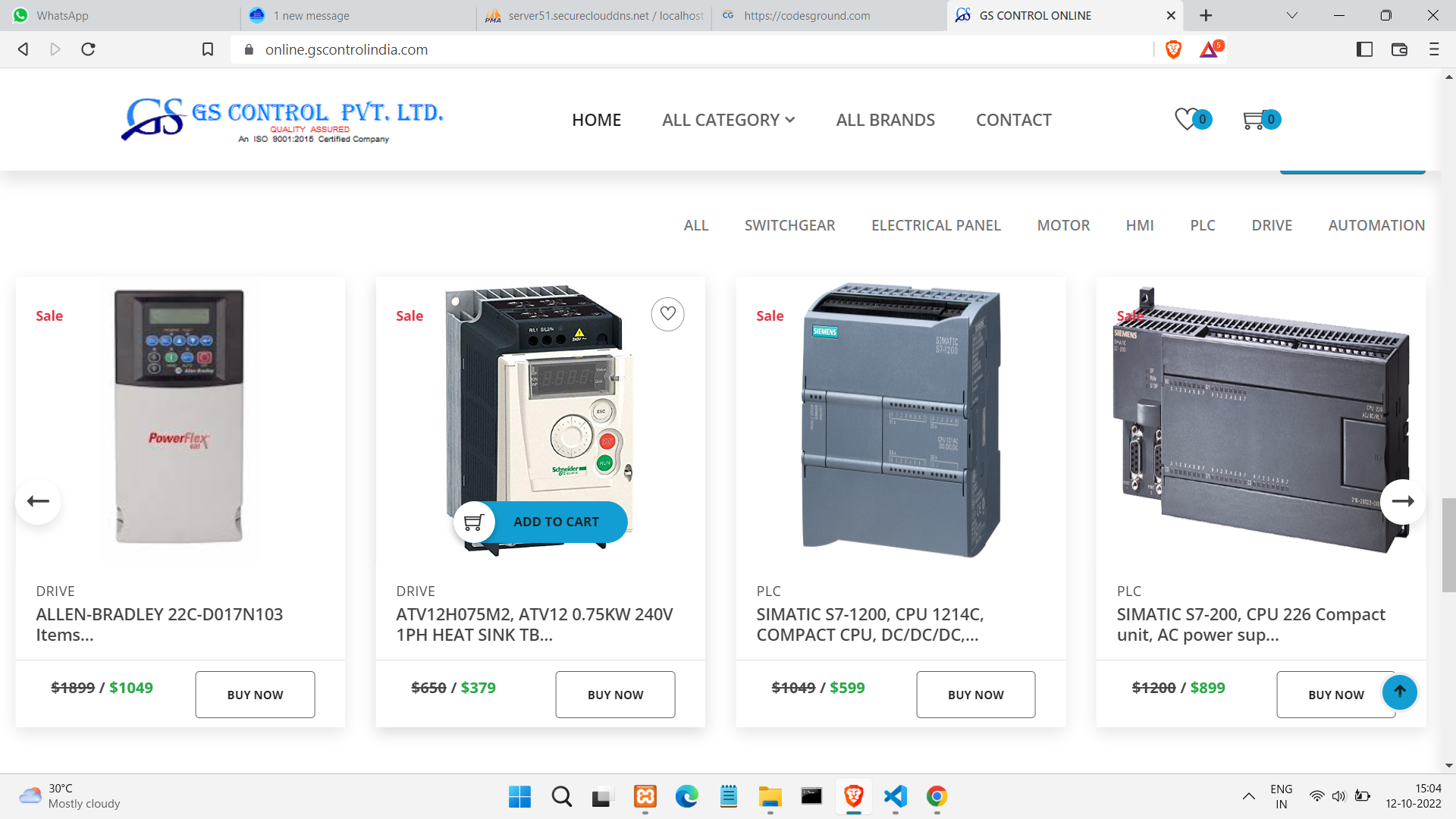This screenshot has width=1456, height=819.
Task: Bookmark this page icon
Action: coord(208,49)
